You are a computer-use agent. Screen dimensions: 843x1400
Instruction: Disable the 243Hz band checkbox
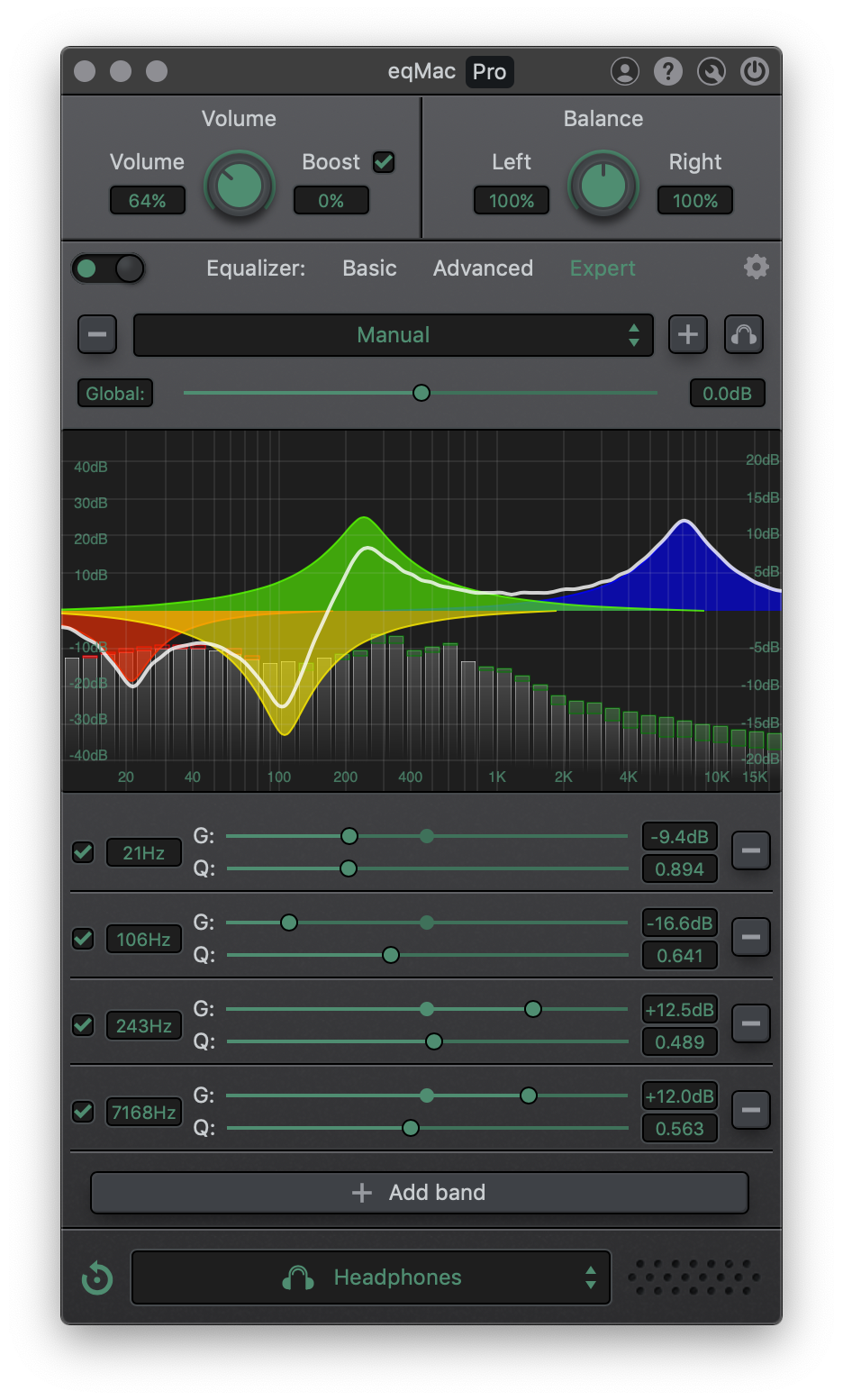[x=83, y=1025]
